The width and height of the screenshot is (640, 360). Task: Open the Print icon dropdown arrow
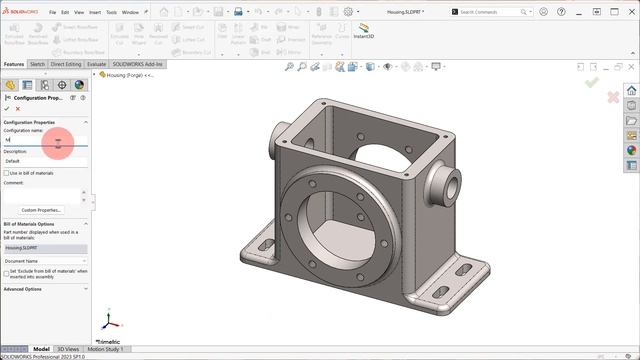(x=248, y=12)
